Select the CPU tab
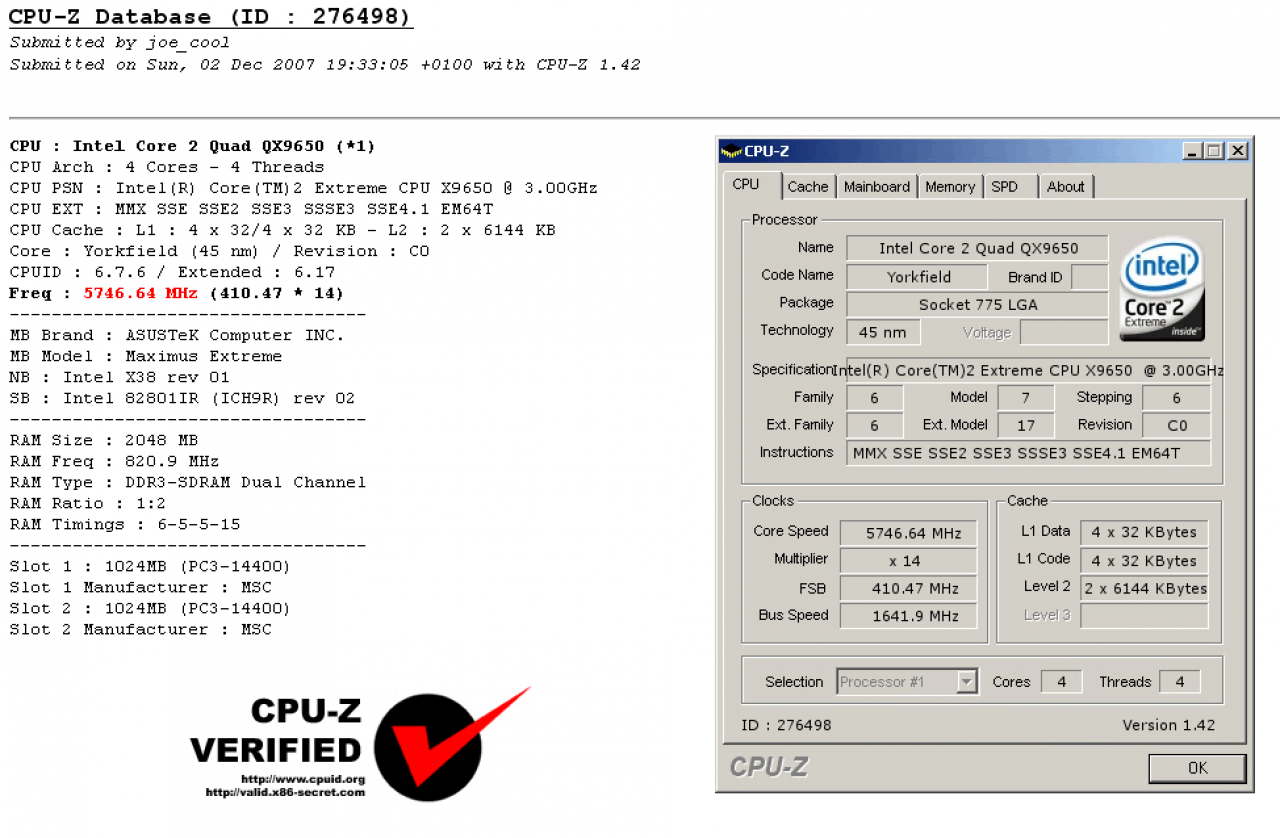This screenshot has height=838, width=1280. click(x=746, y=185)
